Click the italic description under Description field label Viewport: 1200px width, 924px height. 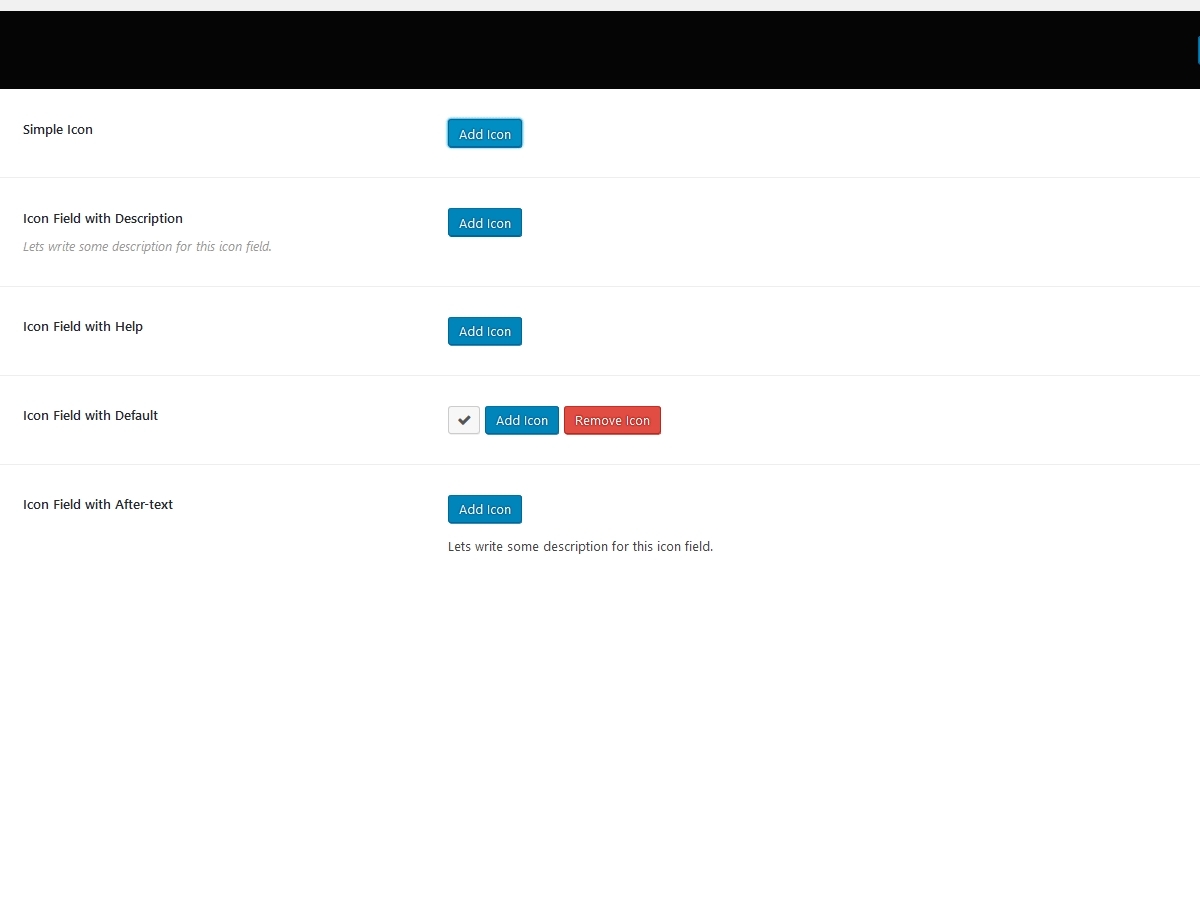pos(147,247)
